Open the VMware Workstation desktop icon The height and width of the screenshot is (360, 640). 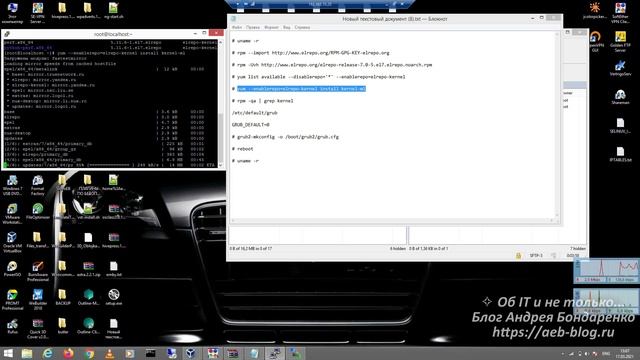click(12, 214)
